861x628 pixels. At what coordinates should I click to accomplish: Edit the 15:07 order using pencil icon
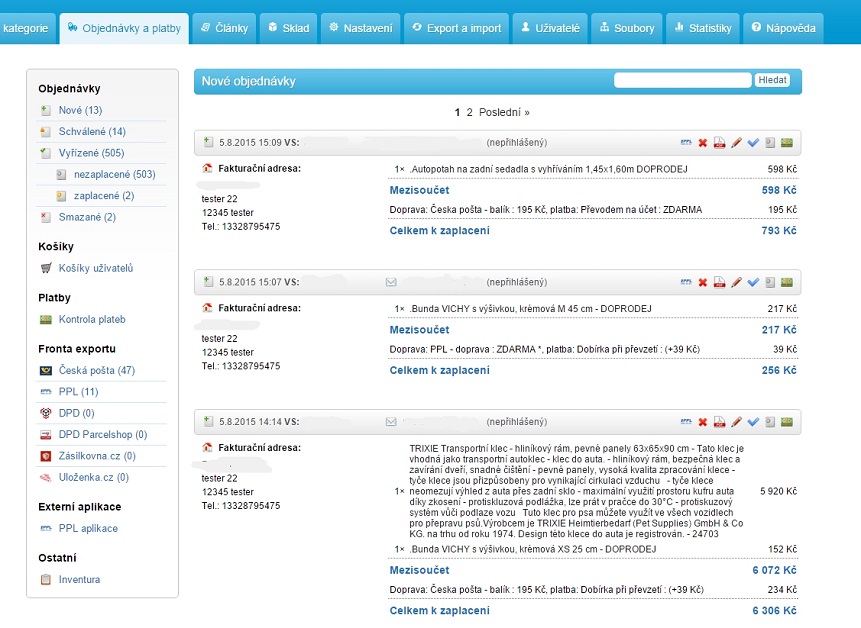(x=736, y=282)
